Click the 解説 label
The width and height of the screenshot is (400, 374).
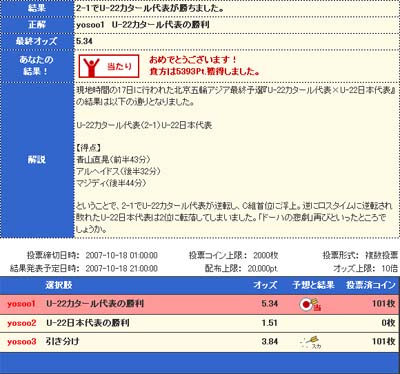pos(37,160)
